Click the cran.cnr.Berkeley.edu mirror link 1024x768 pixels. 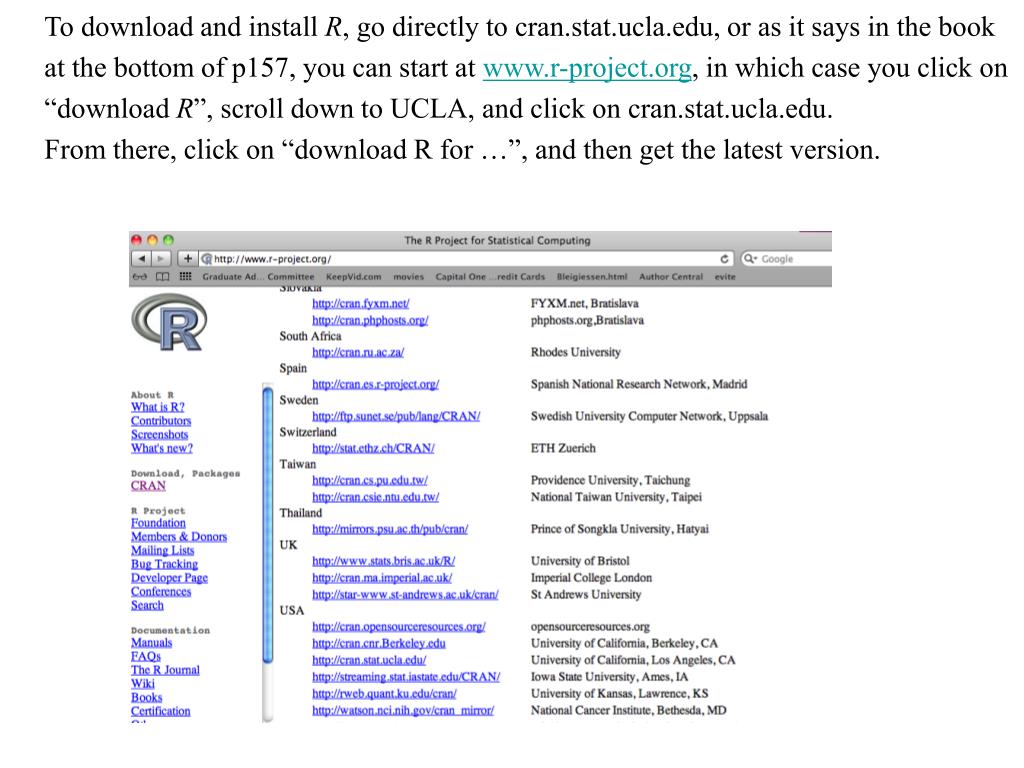click(x=379, y=643)
